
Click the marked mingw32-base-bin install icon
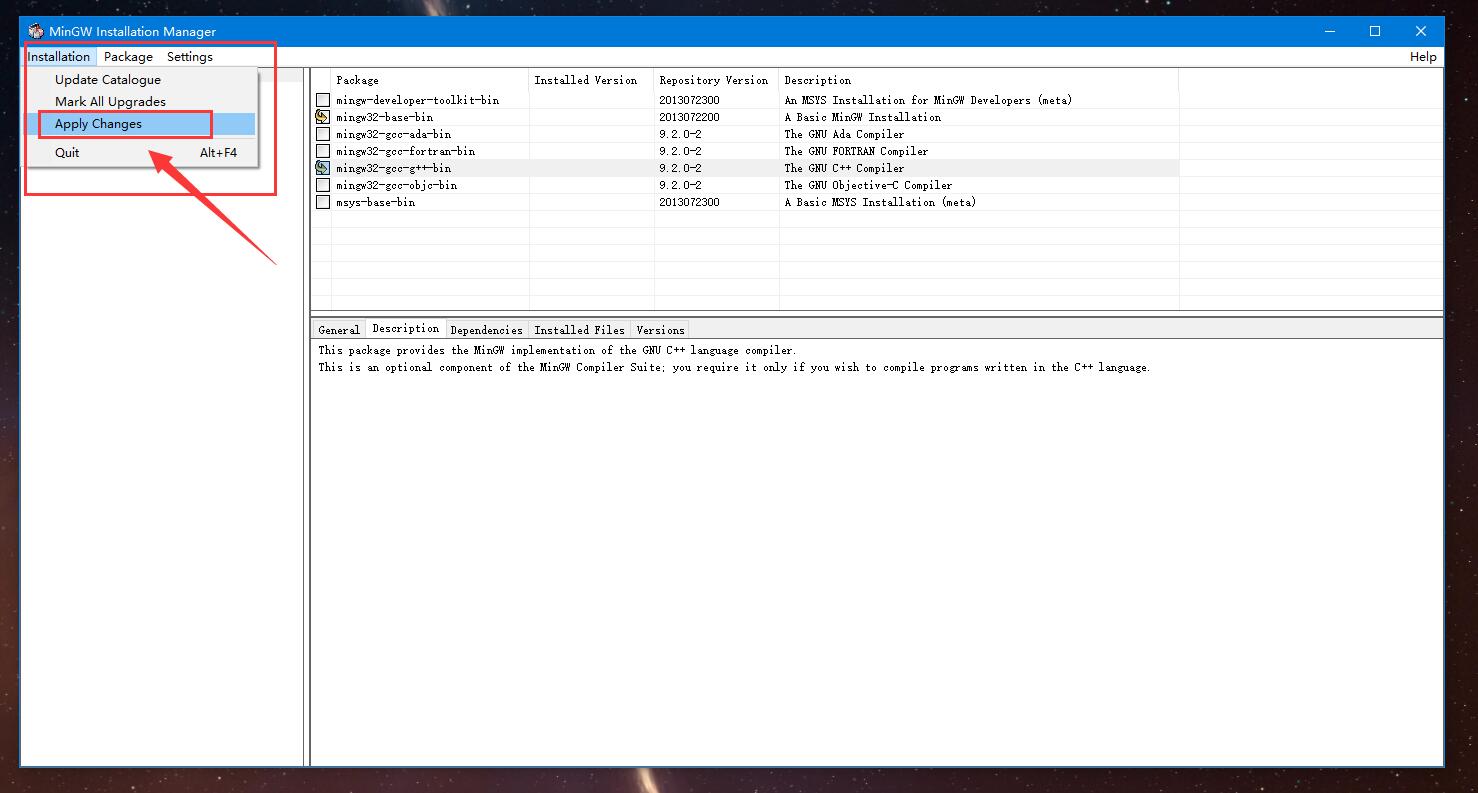click(x=322, y=117)
